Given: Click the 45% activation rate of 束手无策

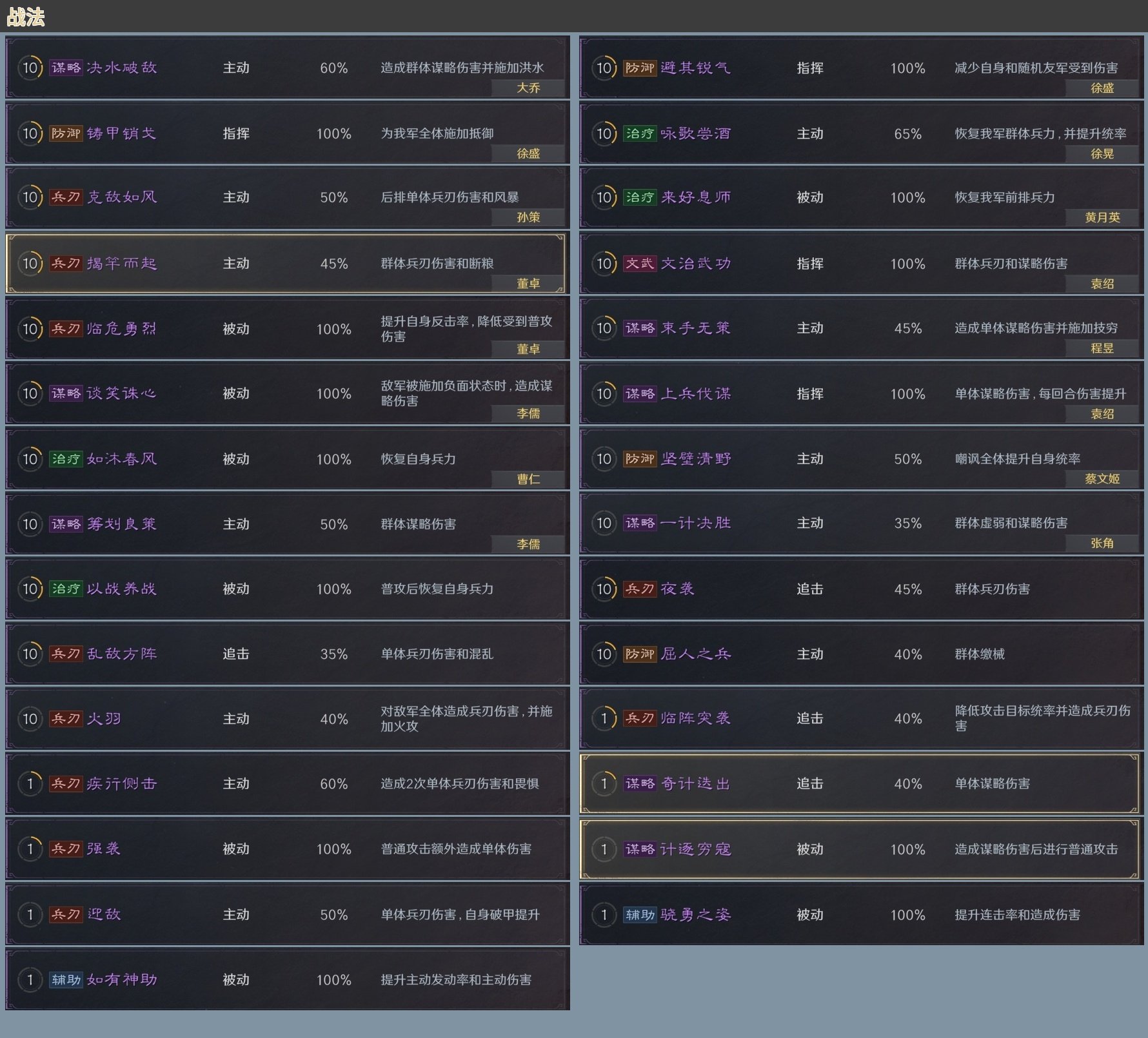Looking at the screenshot, I should pos(907,329).
